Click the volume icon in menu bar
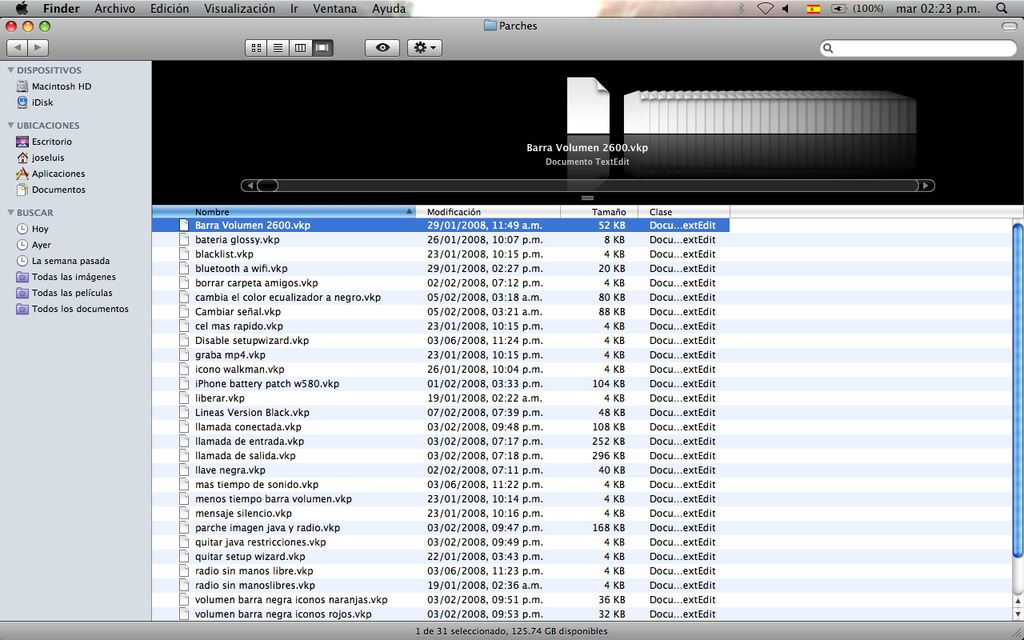Screen dimensions: 1024x640 [x=786, y=9]
